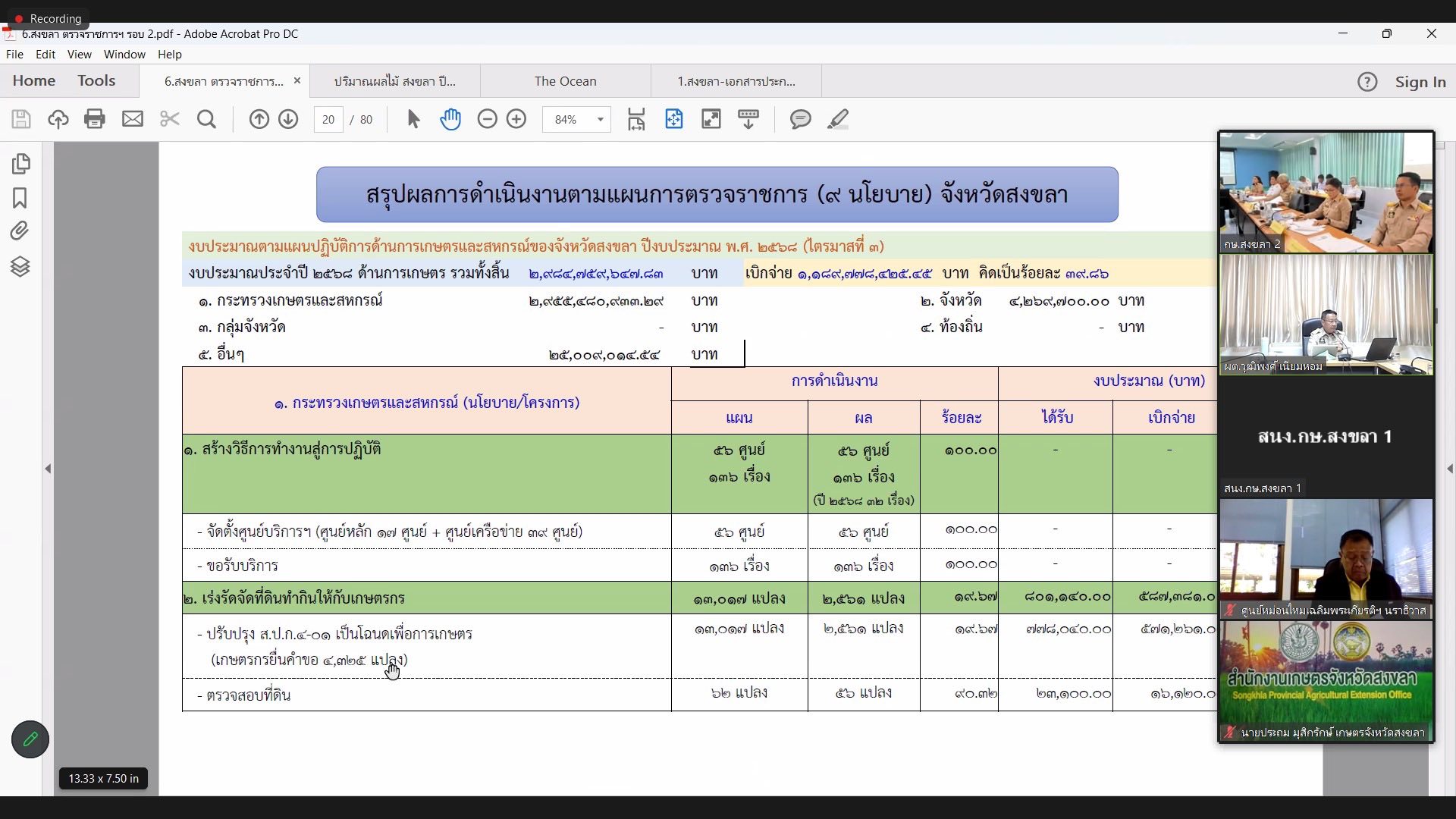Click the read mode download-style icon
This screenshot has height=819, width=1456.
748,119
